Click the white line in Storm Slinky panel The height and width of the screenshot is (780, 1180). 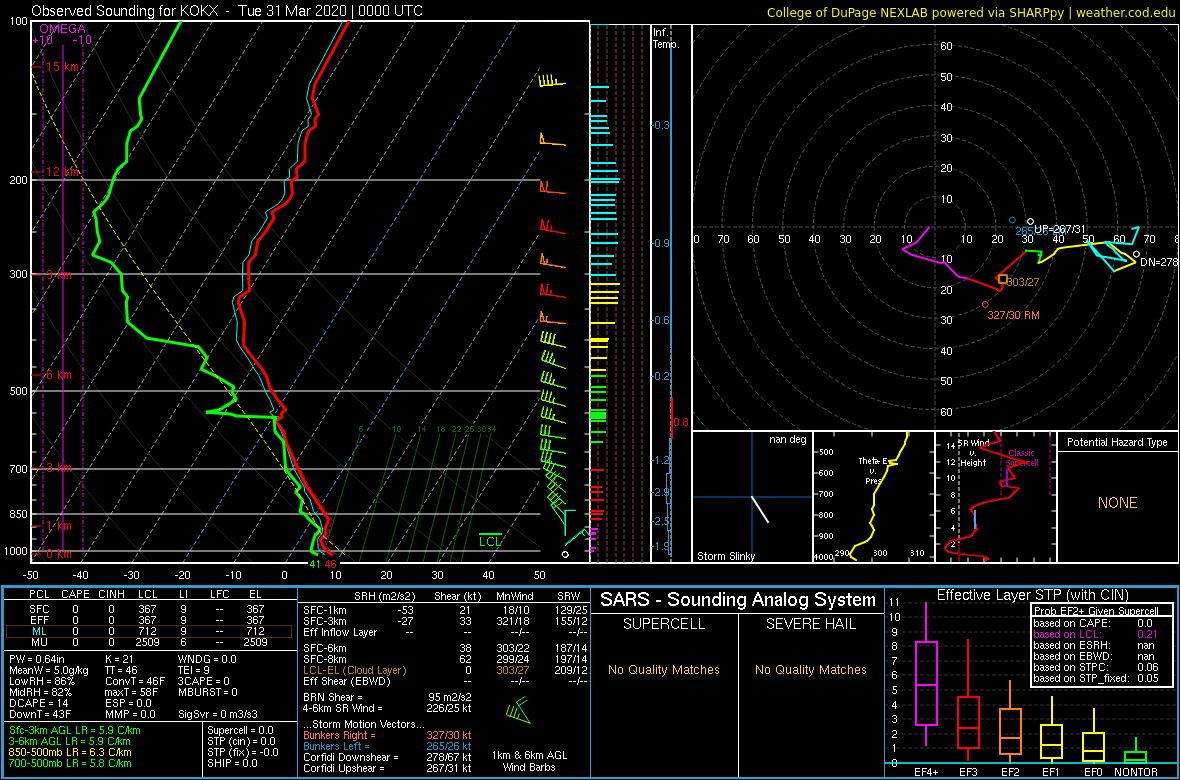760,509
